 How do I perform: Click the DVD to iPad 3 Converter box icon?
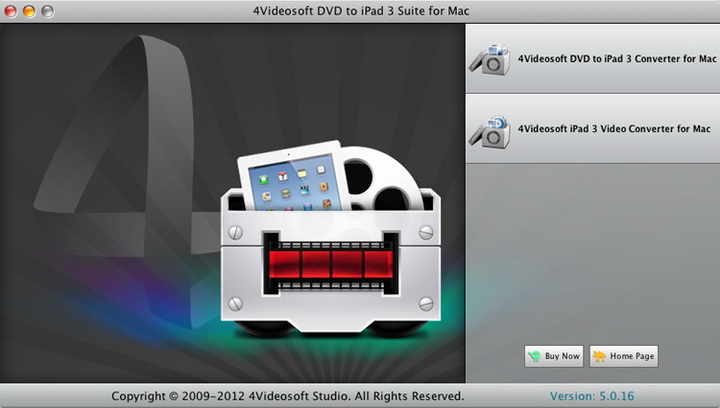(490, 59)
